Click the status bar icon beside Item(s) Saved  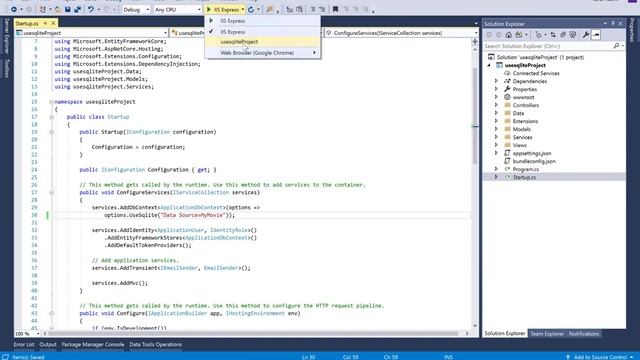pos(6,357)
